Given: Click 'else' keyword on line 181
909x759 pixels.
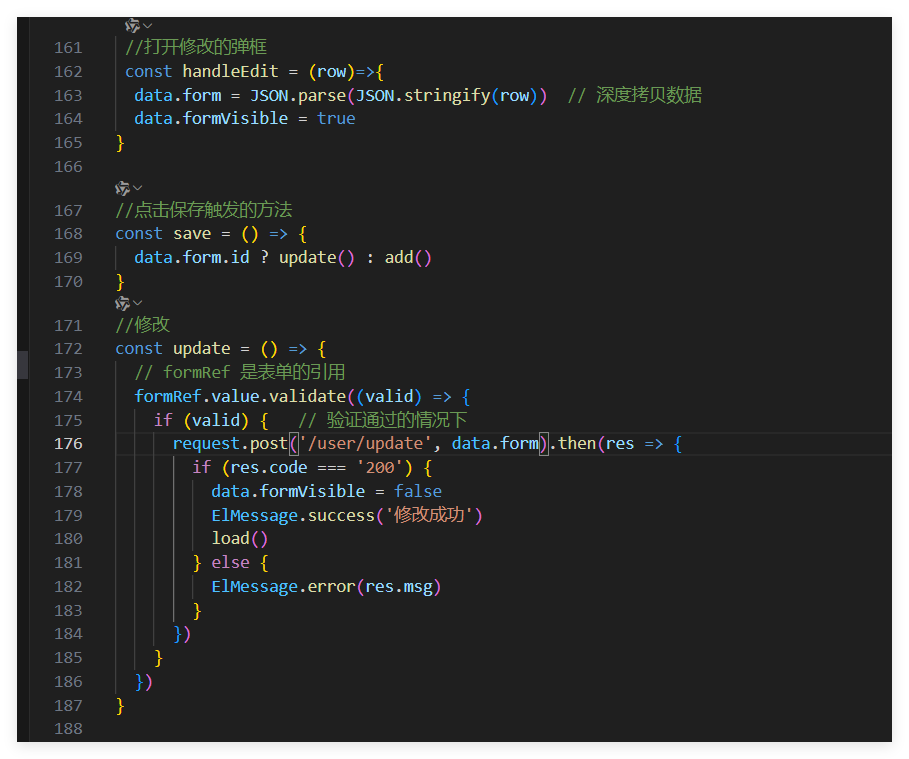Looking at the screenshot, I should coord(231,563).
